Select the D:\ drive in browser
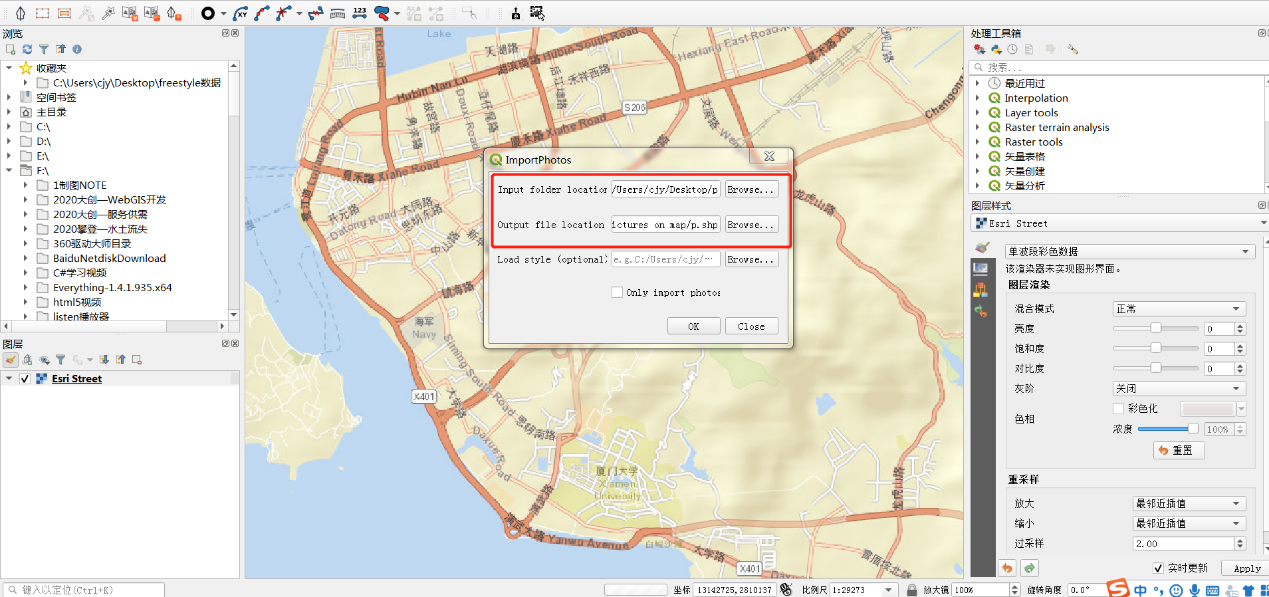1269x597 pixels. 43,142
